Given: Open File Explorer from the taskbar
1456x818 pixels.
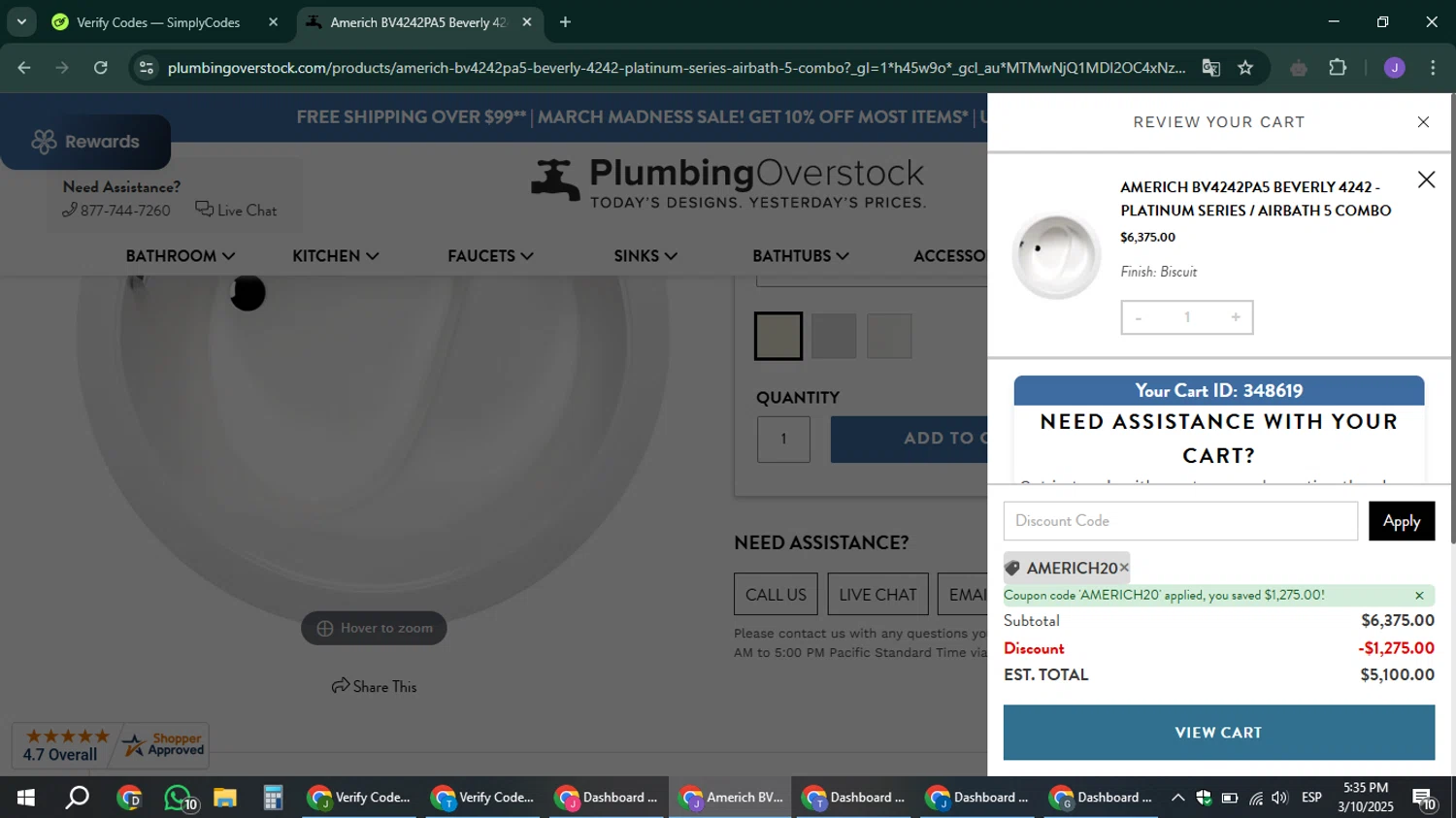Looking at the screenshot, I should click(x=225, y=798).
